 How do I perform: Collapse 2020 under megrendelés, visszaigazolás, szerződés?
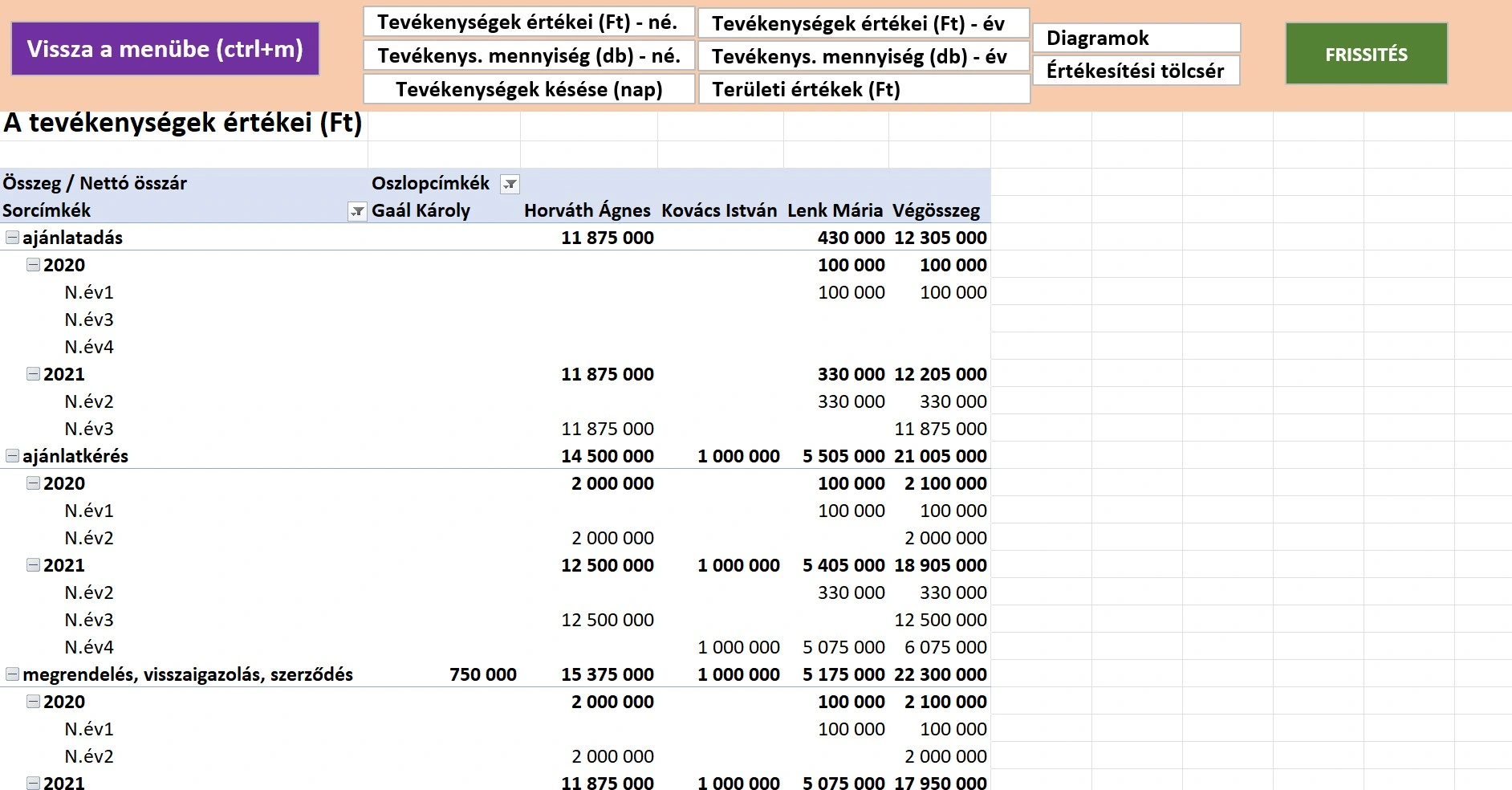pos(33,702)
